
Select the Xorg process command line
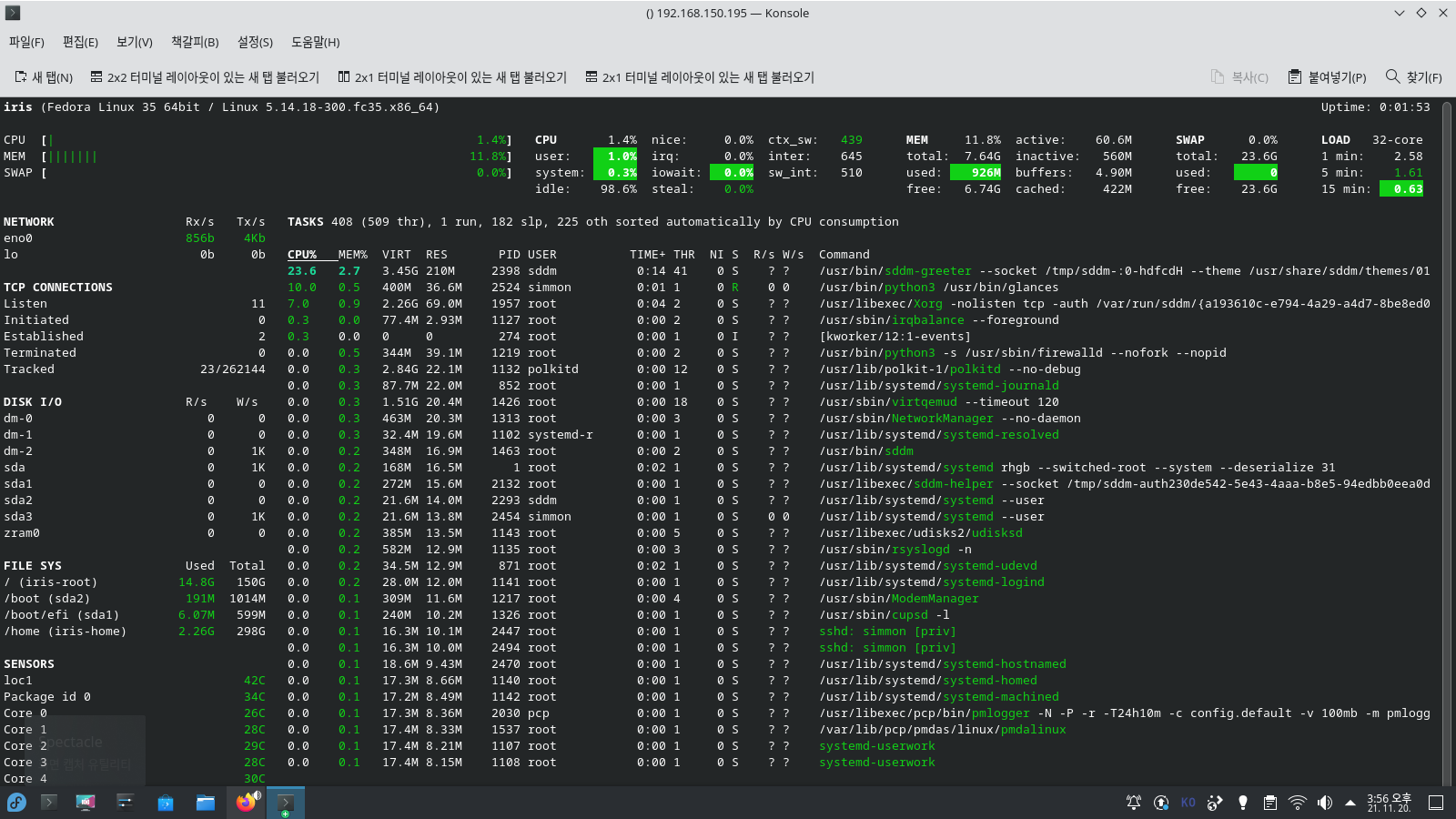point(1125,304)
